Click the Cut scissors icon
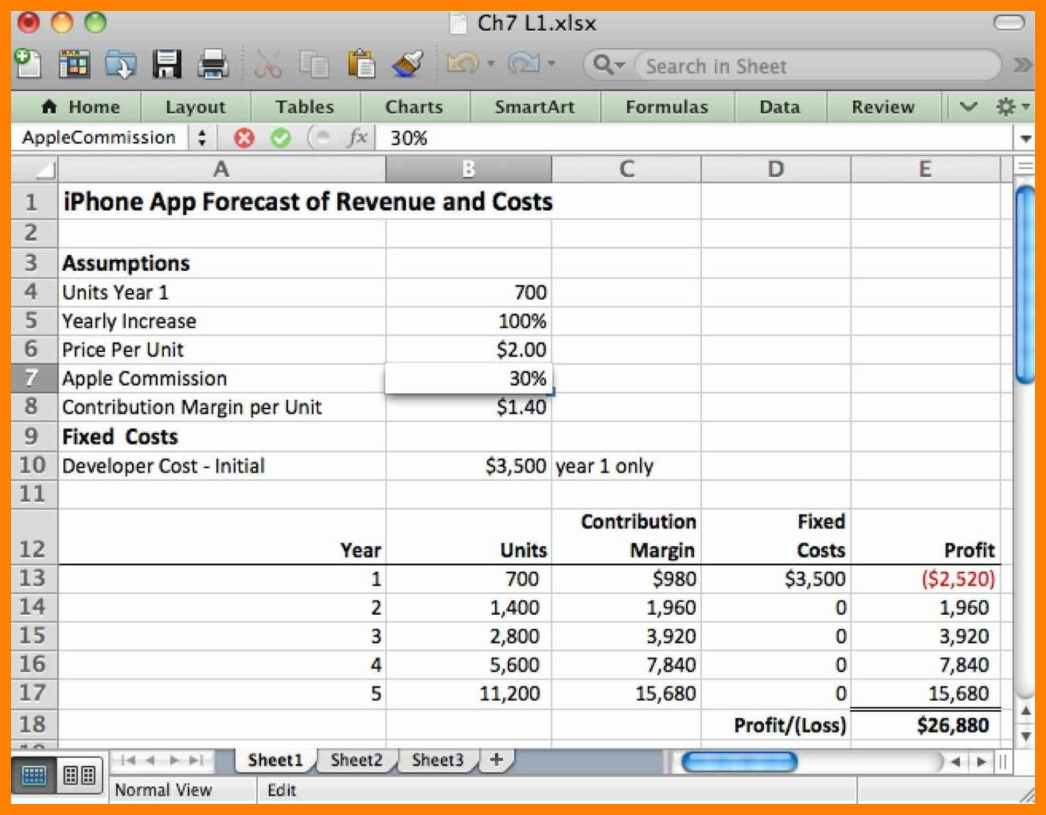This screenshot has height=815, width=1046. point(268,65)
